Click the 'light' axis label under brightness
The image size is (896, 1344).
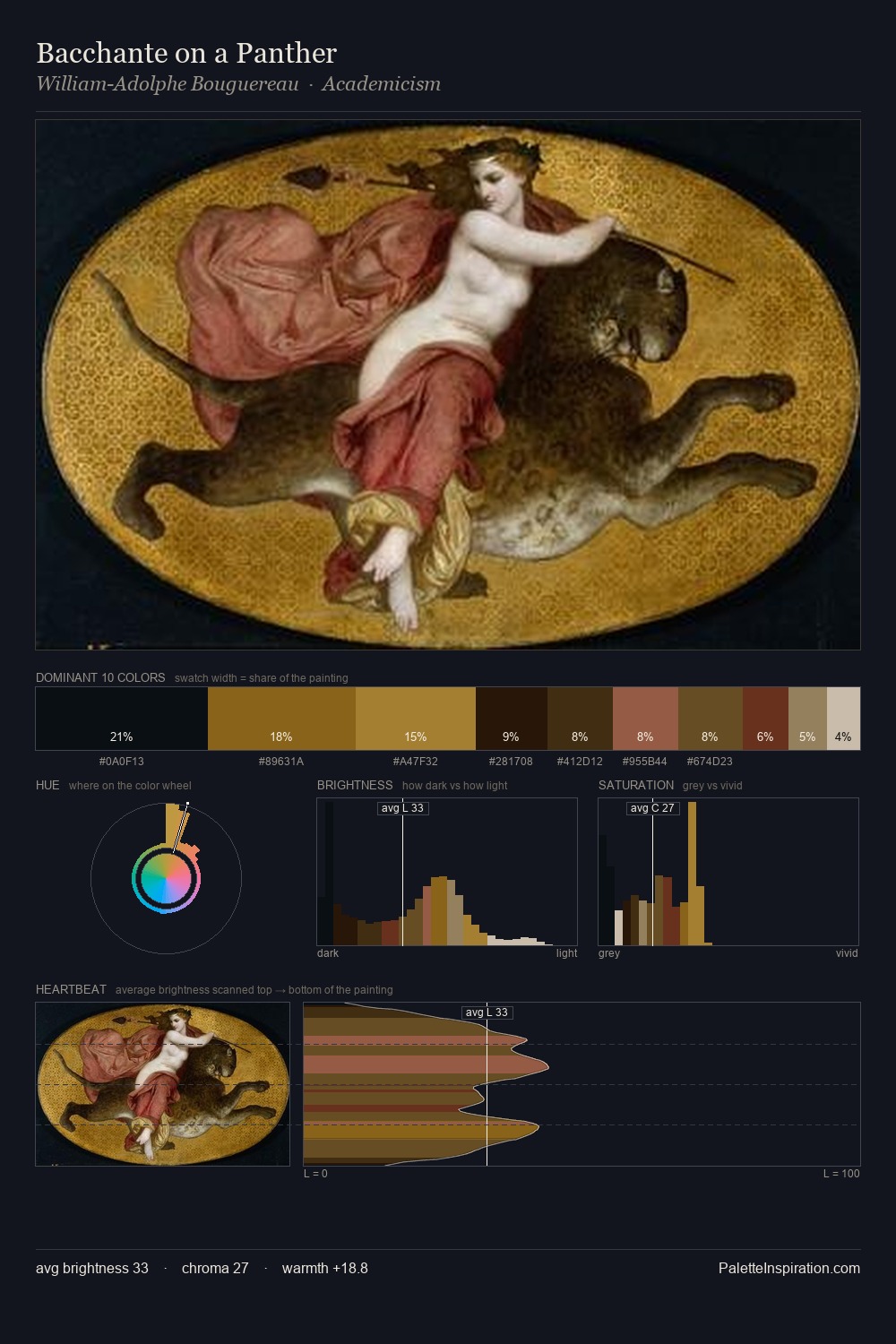point(566,953)
